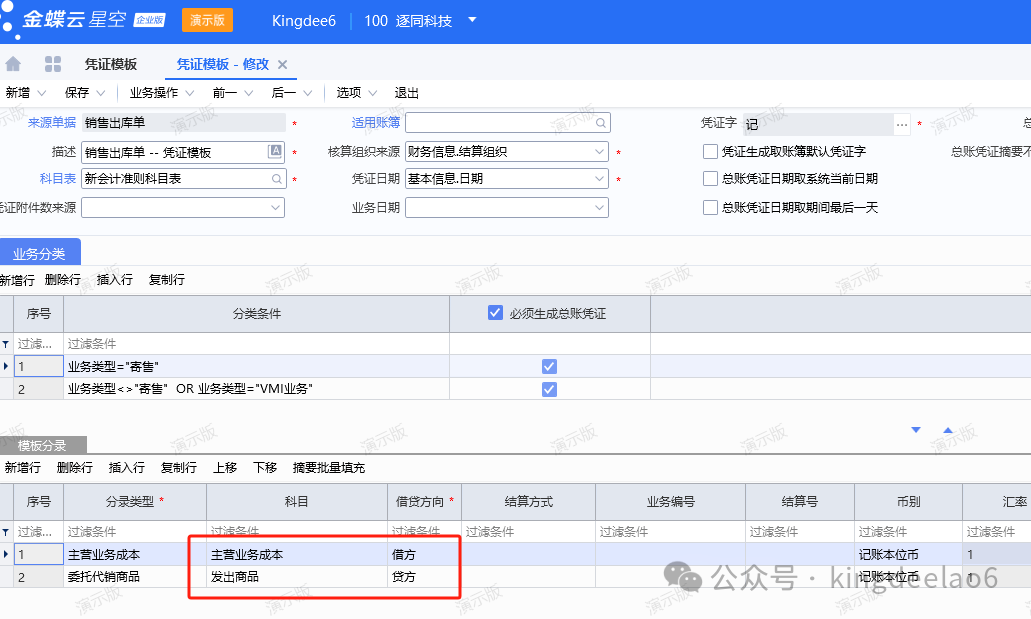Switch to the 凭证模板 tab
This screenshot has width=1031, height=619.
(x=110, y=64)
